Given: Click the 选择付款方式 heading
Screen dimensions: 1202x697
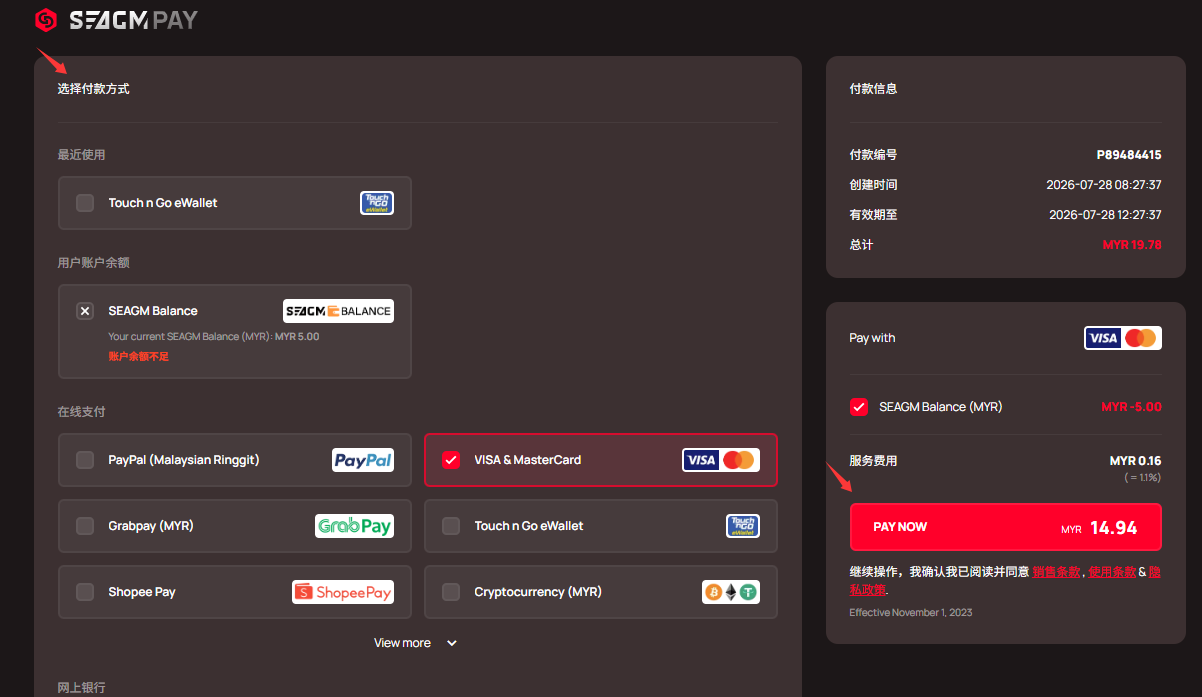Looking at the screenshot, I should 93,89.
